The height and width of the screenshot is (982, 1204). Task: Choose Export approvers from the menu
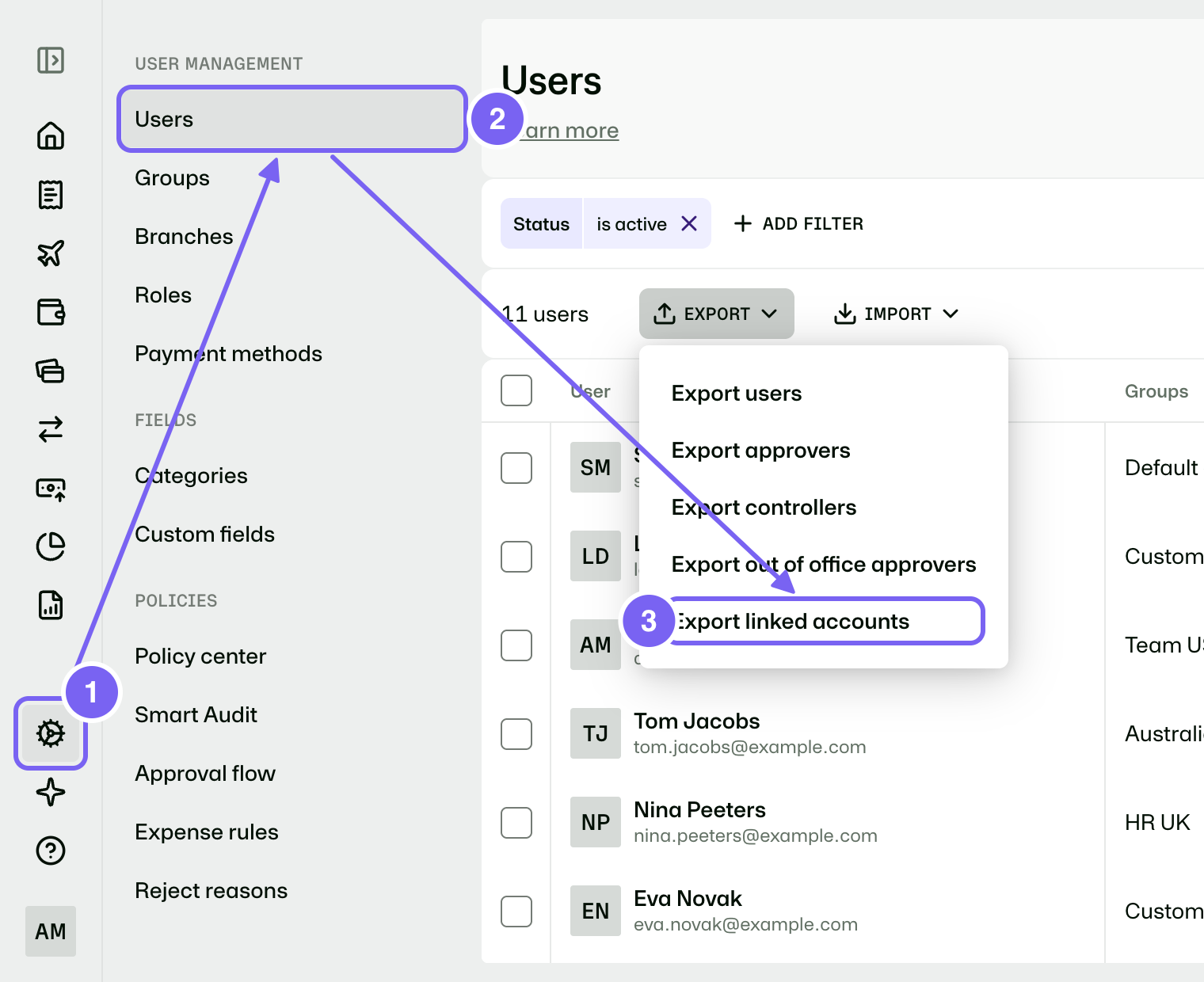tap(760, 451)
